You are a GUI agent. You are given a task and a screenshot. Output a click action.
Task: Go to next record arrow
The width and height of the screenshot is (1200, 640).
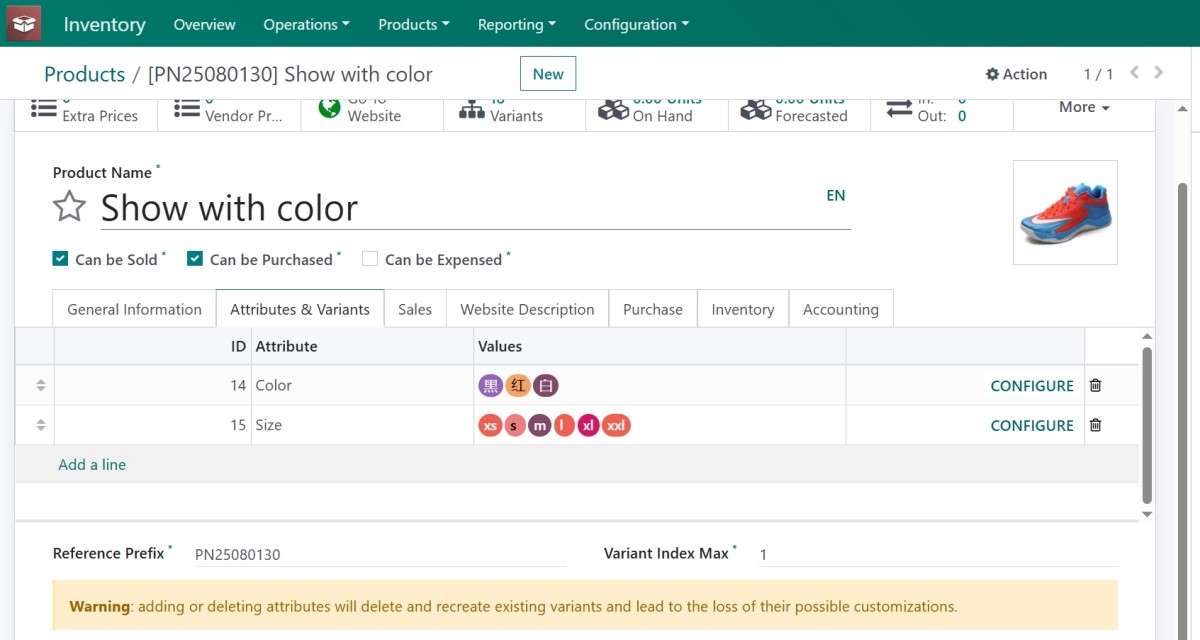point(1159,73)
